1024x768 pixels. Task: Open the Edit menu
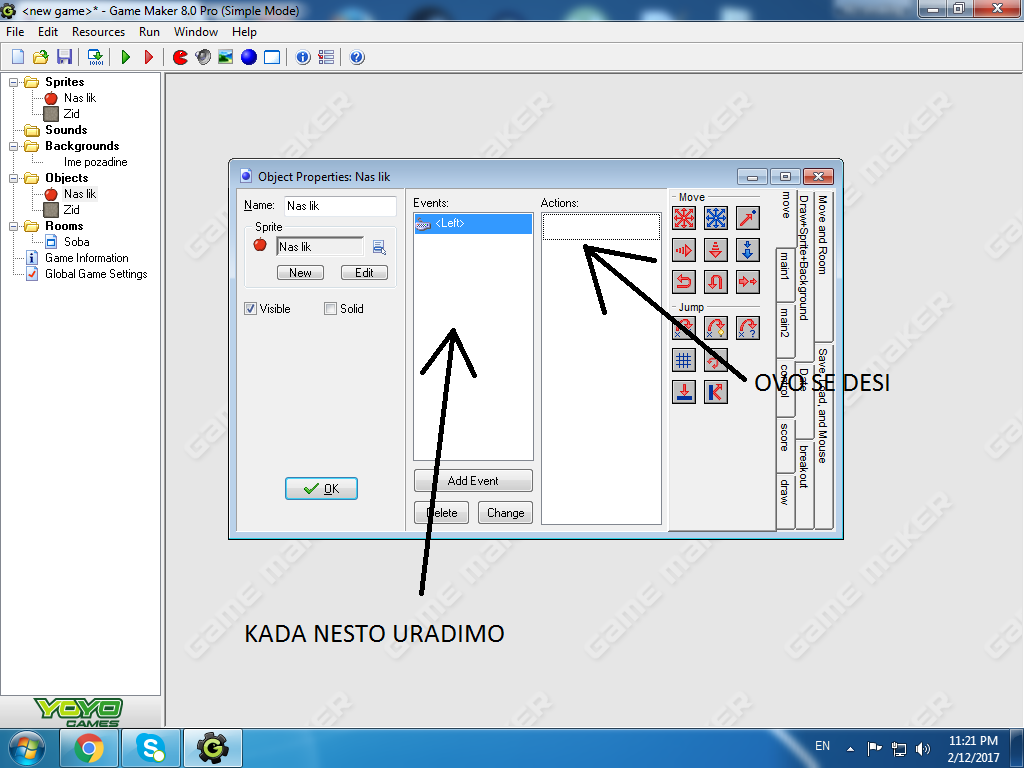[48, 32]
